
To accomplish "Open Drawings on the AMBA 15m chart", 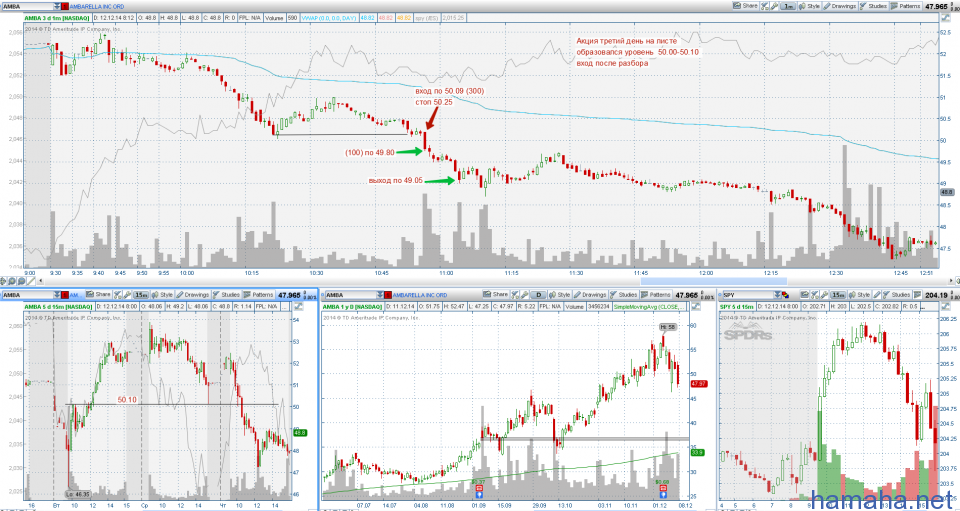I will pyautogui.click(x=193, y=295).
